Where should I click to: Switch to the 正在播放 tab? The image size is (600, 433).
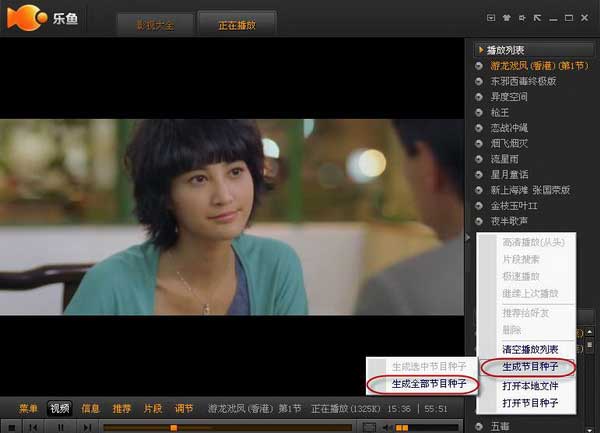tap(237, 25)
